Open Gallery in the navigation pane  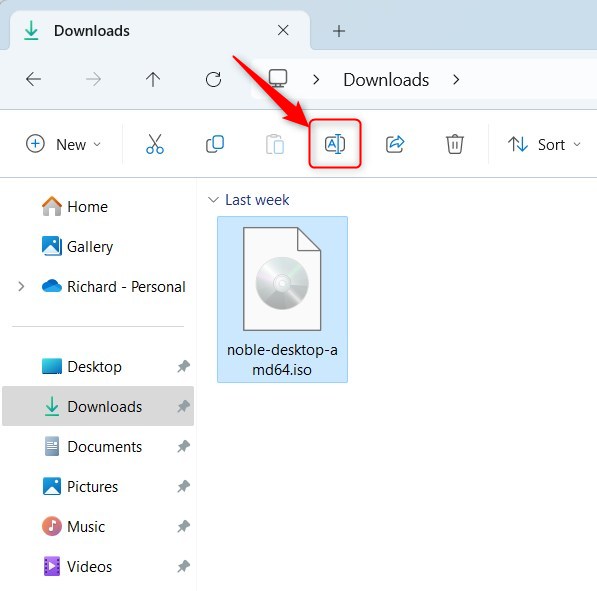(77, 246)
